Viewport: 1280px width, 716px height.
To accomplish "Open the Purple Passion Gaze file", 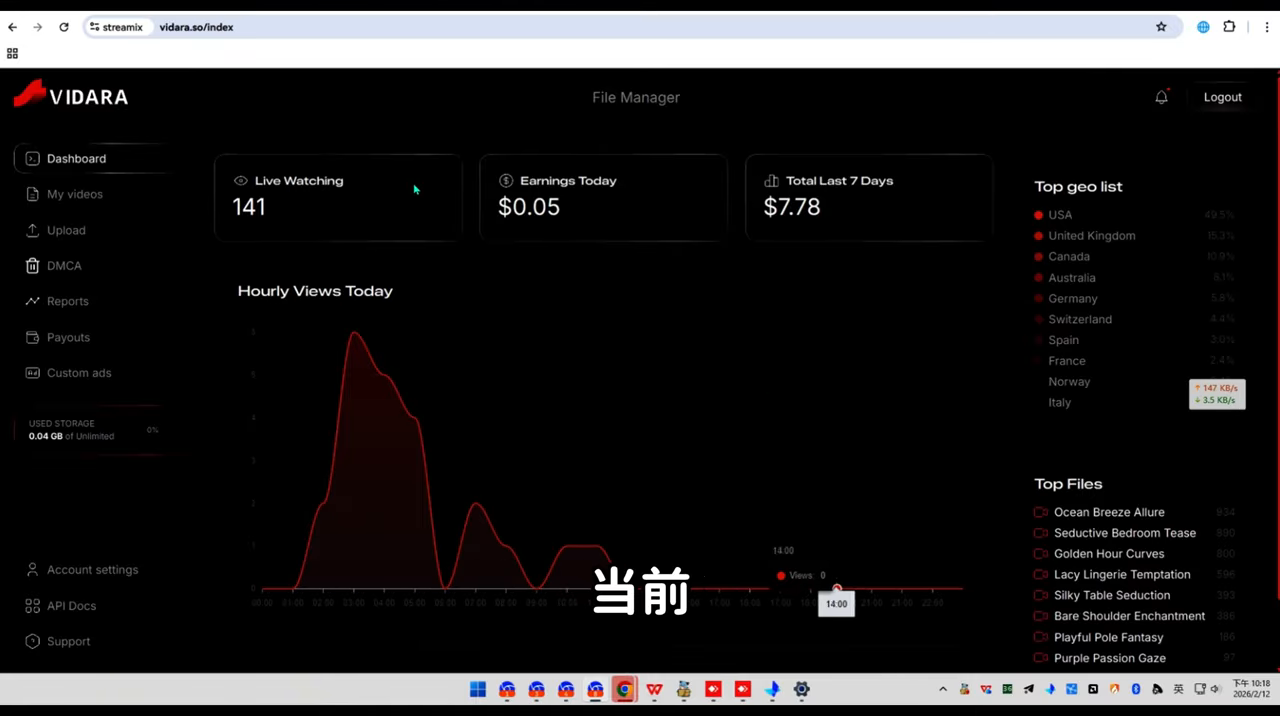I will (x=1110, y=658).
